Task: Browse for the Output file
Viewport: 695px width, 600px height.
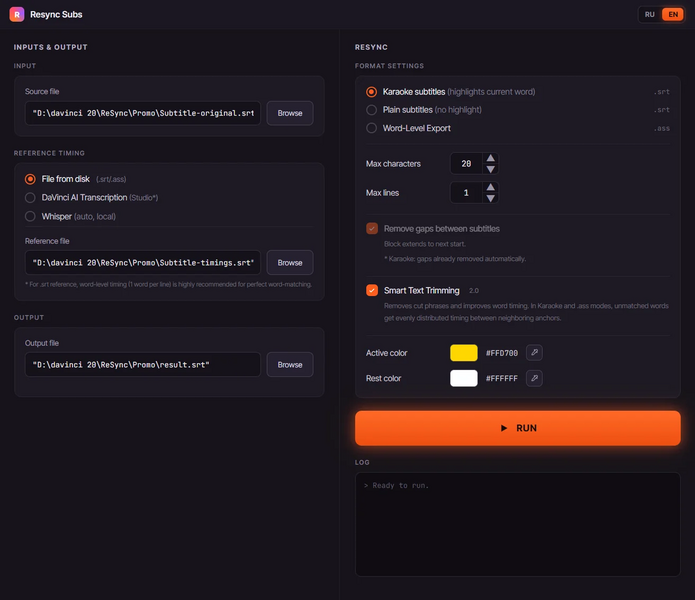Action: 290,365
